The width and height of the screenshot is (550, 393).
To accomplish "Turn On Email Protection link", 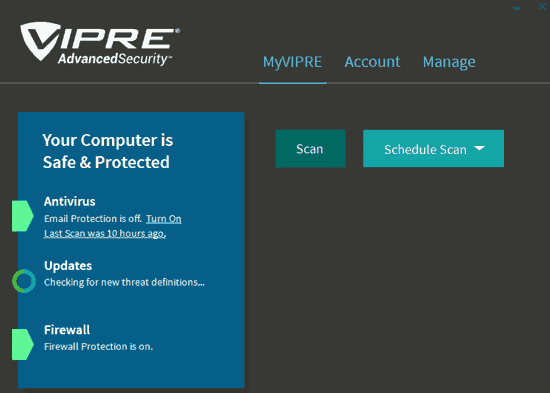I will [x=164, y=219].
